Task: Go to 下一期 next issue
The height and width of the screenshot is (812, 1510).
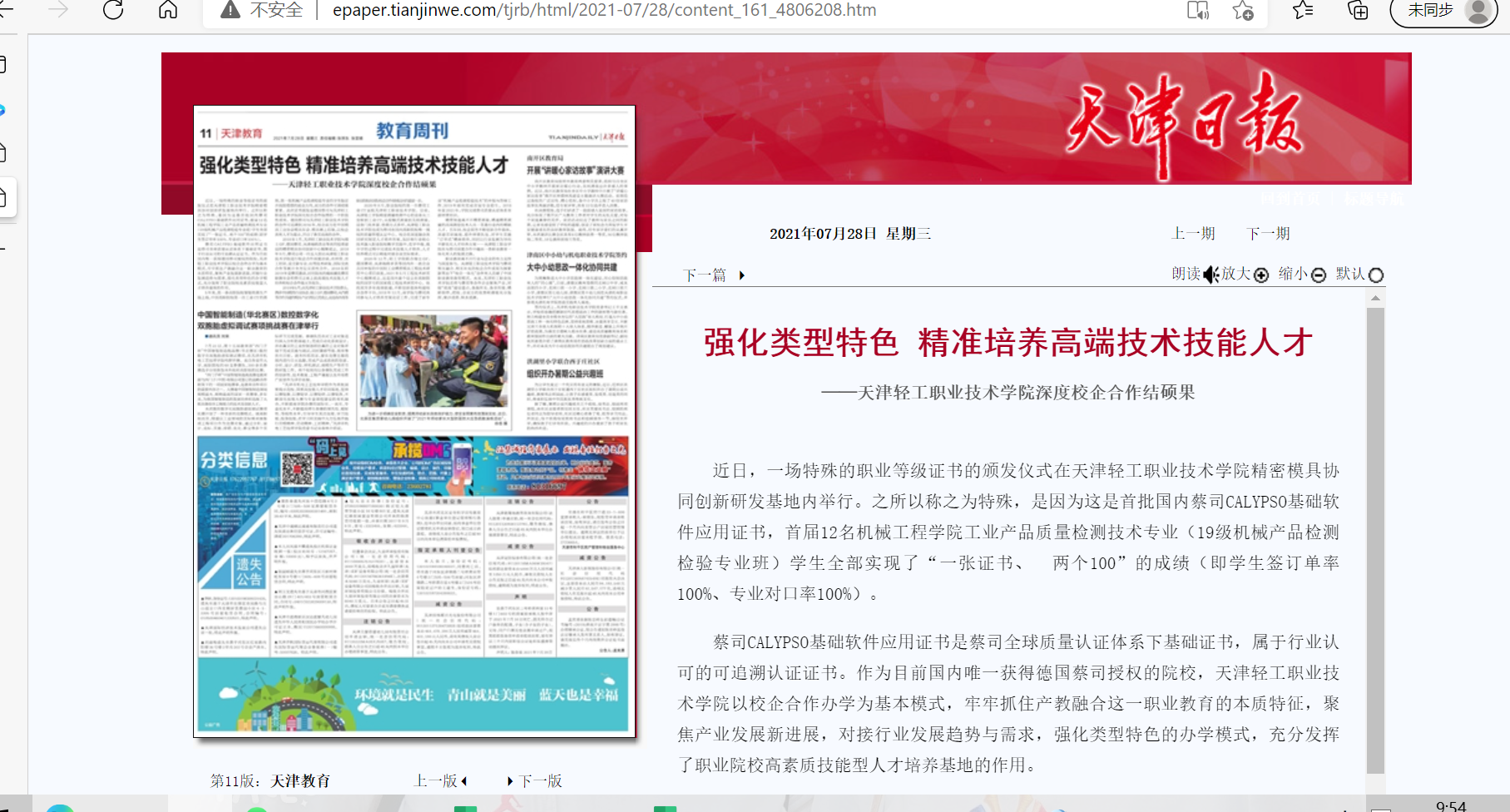Action: (x=1268, y=234)
